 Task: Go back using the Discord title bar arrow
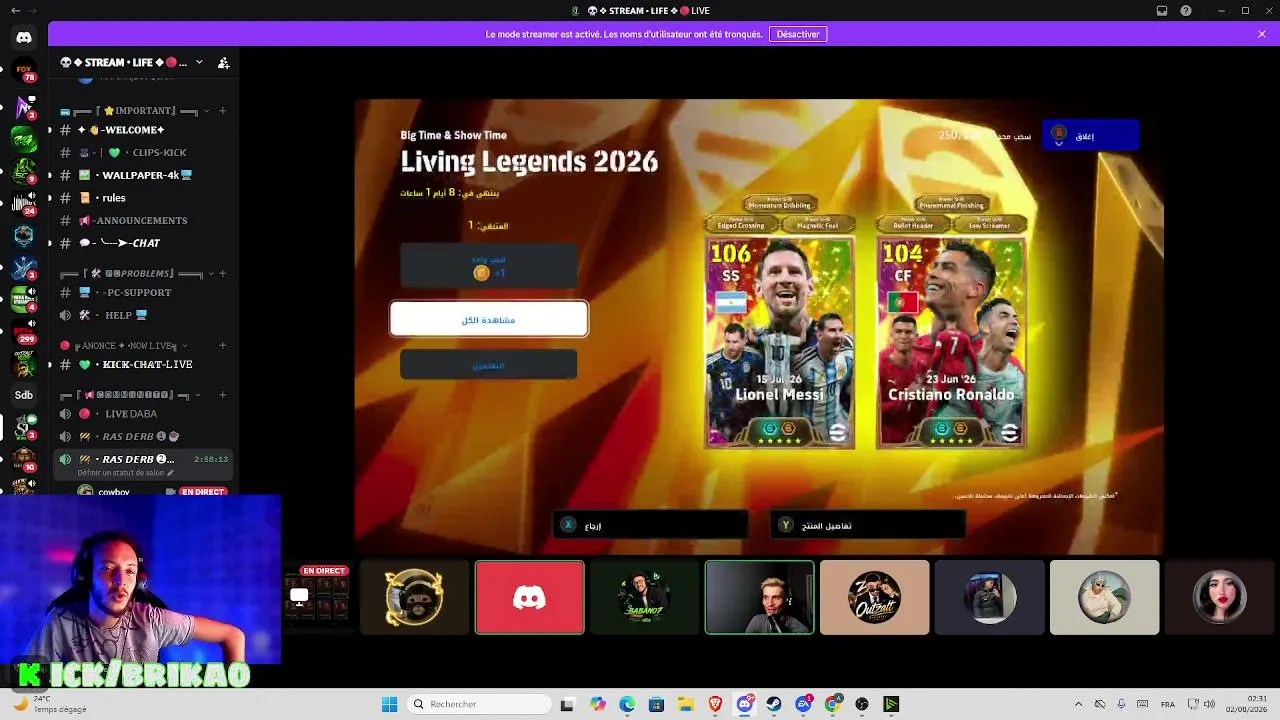coord(15,11)
